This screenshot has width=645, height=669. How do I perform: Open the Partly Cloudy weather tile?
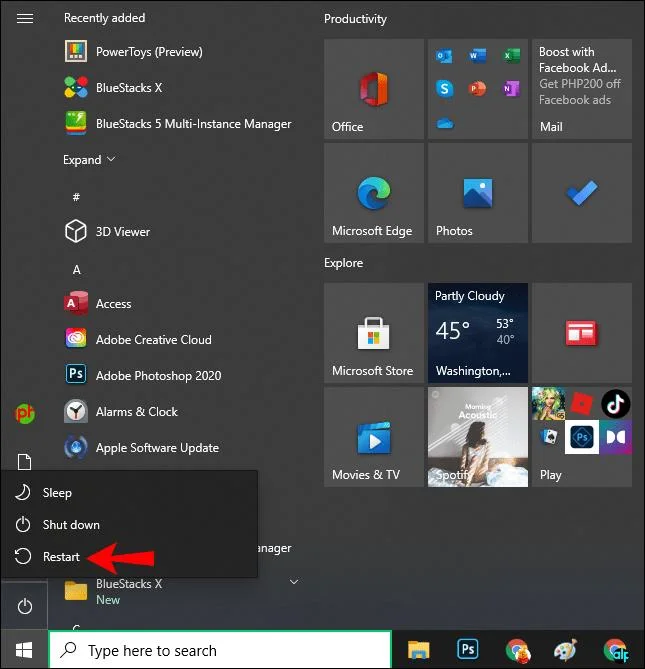pyautogui.click(x=478, y=333)
